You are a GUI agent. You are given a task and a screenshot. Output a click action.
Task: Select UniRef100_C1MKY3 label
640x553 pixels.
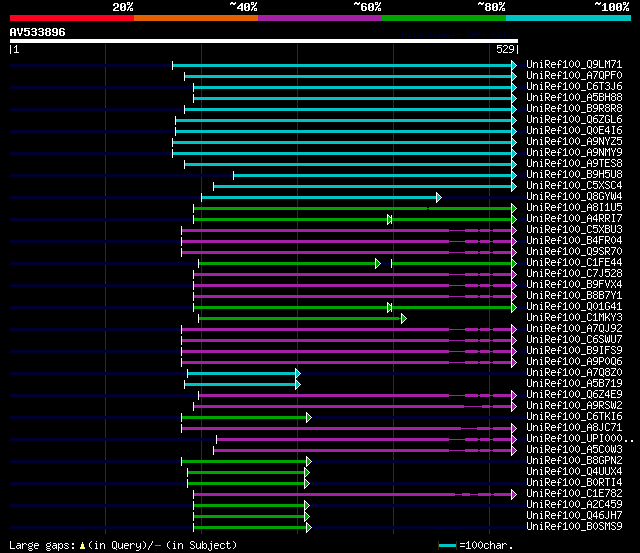(574, 318)
